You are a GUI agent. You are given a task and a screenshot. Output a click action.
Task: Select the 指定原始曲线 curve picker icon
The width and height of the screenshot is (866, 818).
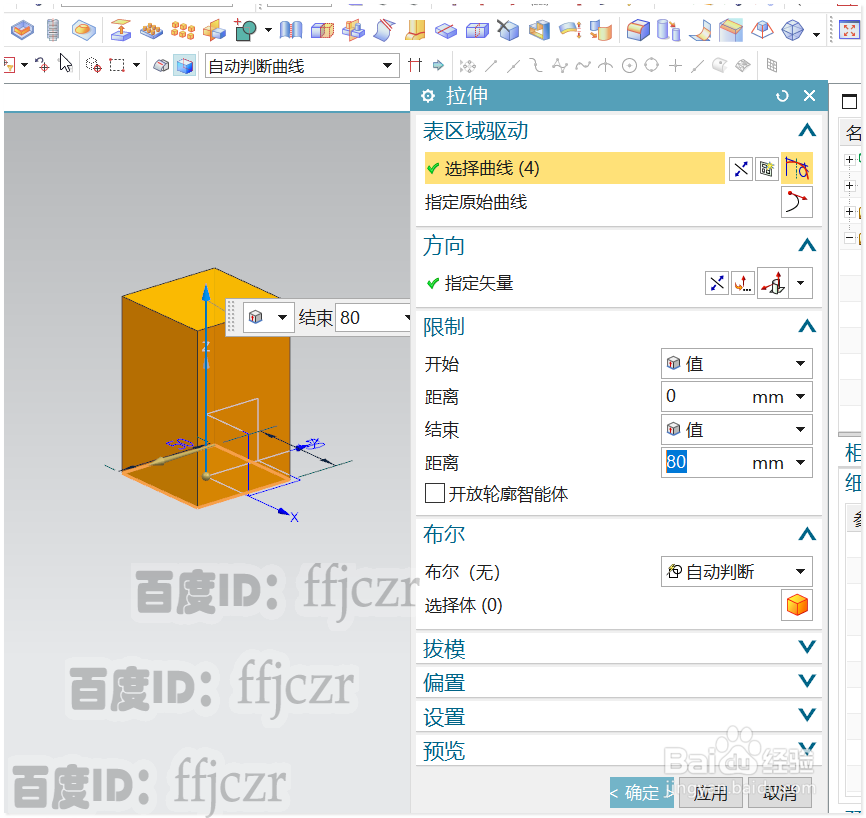[x=797, y=201]
